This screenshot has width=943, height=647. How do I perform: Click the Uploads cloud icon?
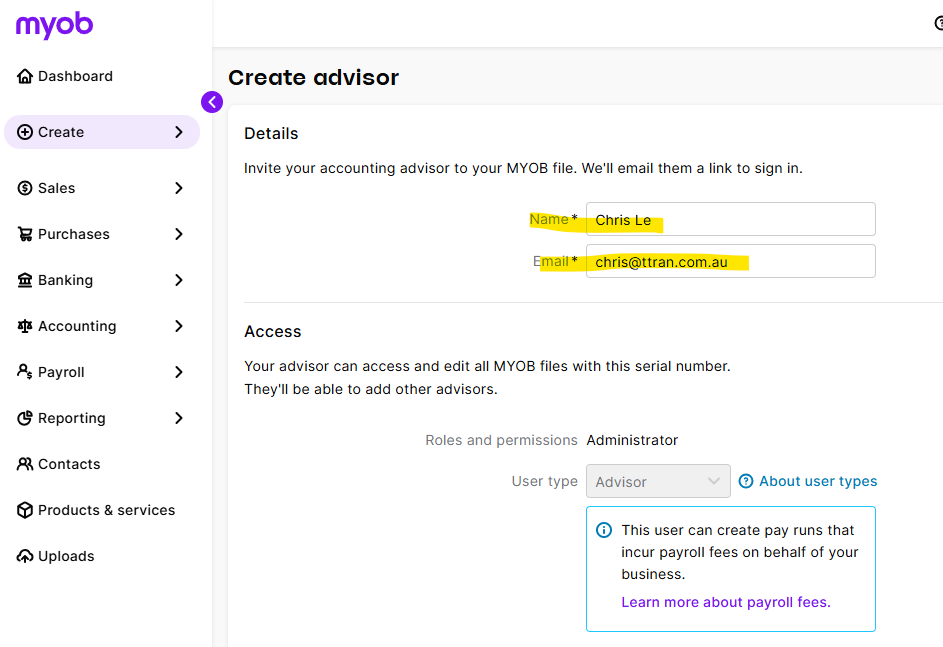pyautogui.click(x=25, y=556)
